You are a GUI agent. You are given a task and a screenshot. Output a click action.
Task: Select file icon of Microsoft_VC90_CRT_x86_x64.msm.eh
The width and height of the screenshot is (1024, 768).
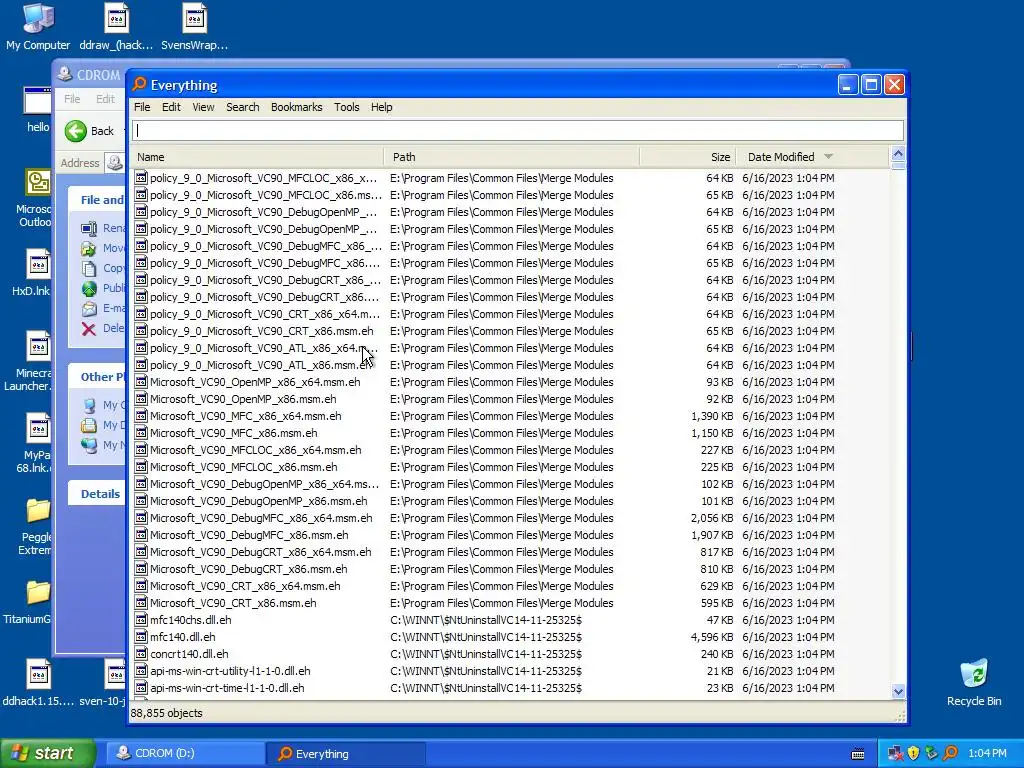click(141, 586)
